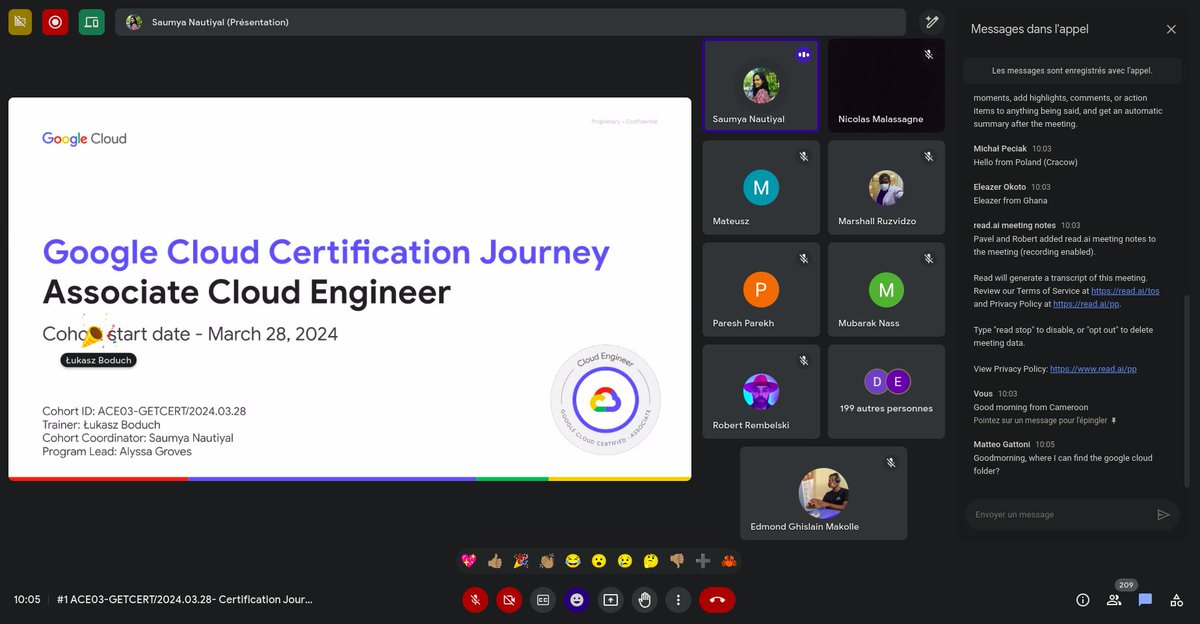Open the more options three-dot menu

679,600
